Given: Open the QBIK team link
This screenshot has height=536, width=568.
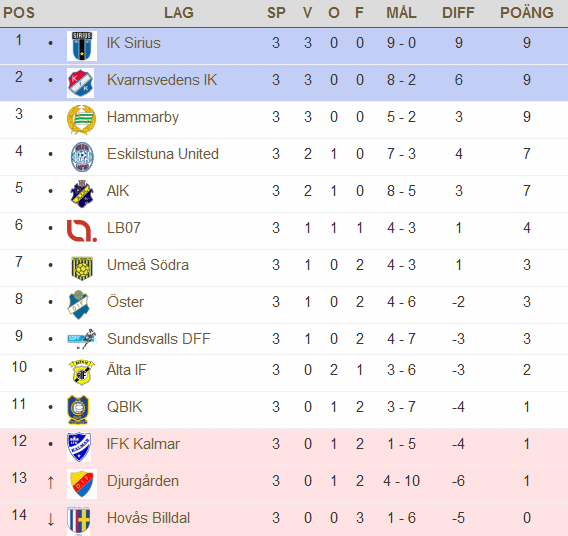Looking at the screenshot, I should point(124,407).
